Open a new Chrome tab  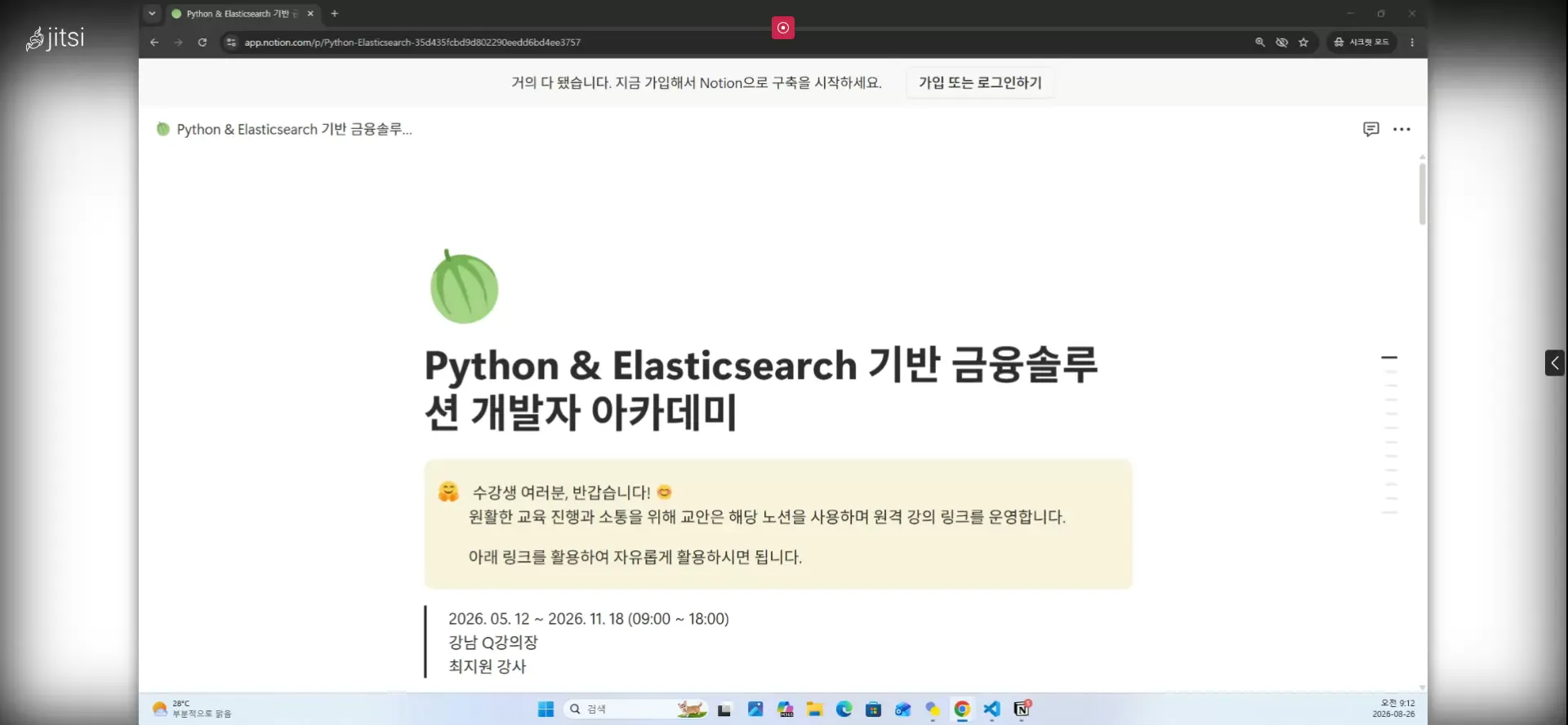tap(334, 14)
